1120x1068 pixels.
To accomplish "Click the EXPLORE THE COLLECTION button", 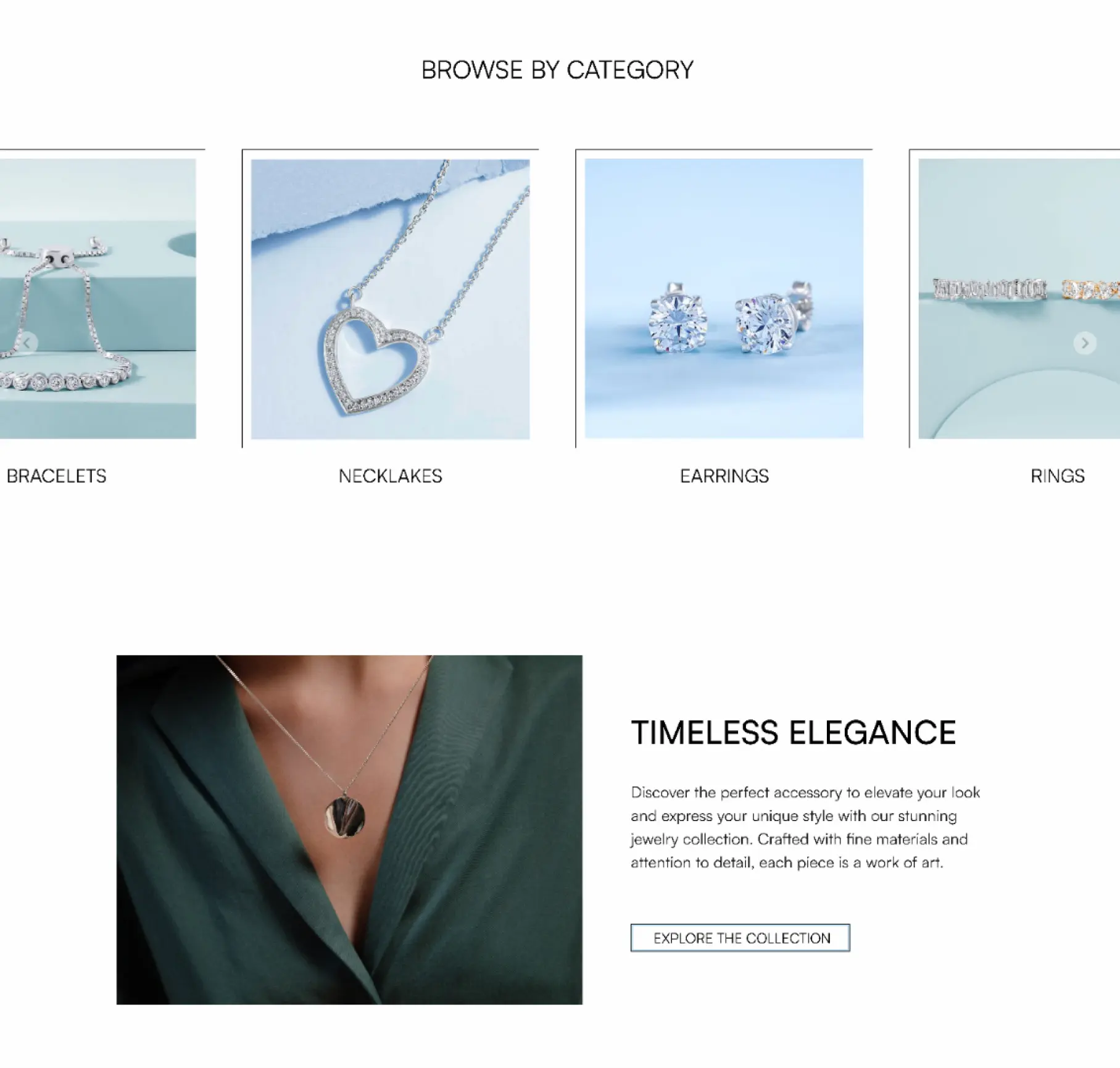I will point(740,938).
